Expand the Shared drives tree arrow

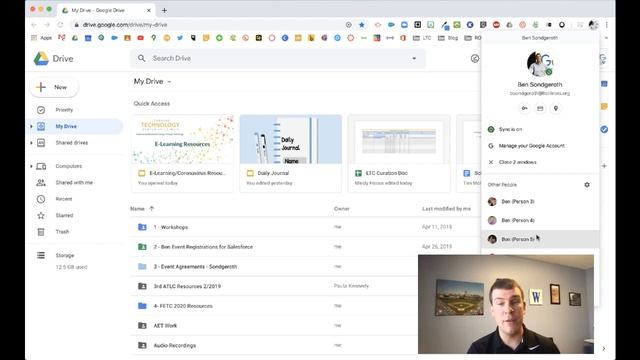tap(31, 143)
